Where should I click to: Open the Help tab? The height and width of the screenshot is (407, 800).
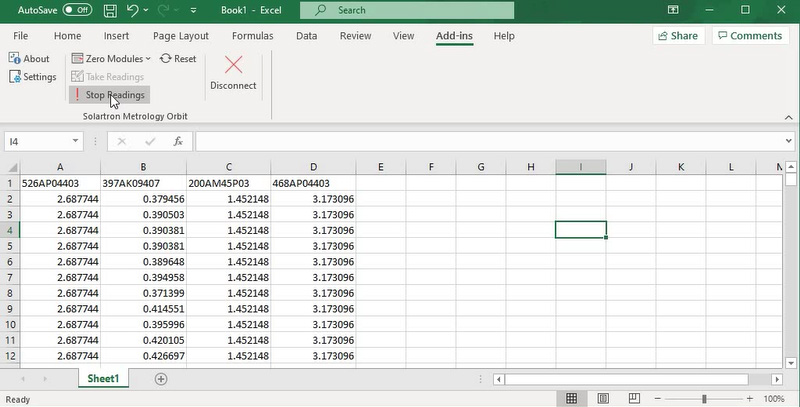coord(504,36)
